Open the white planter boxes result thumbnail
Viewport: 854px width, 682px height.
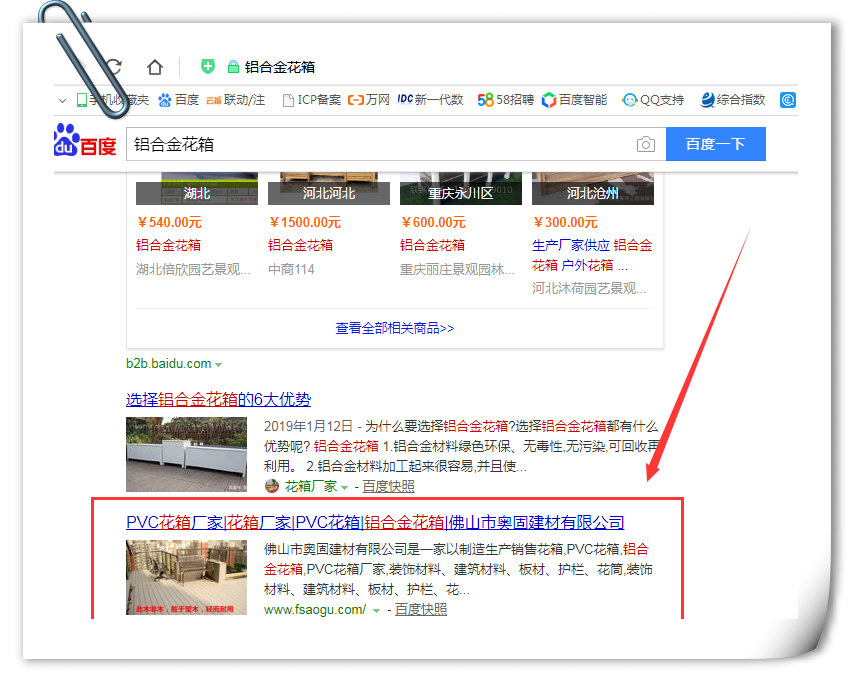(186, 454)
